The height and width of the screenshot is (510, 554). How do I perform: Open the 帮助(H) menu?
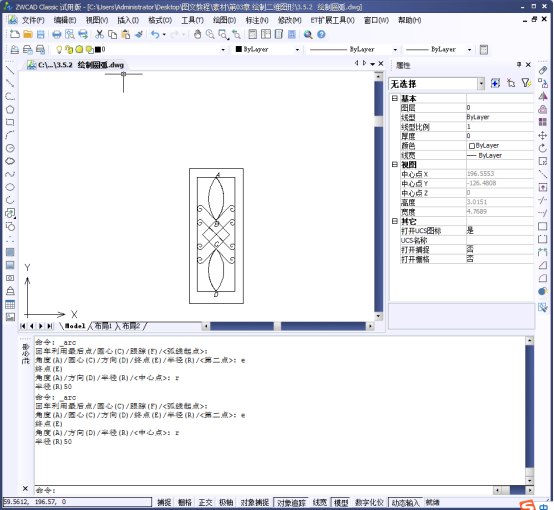[x=409, y=20]
